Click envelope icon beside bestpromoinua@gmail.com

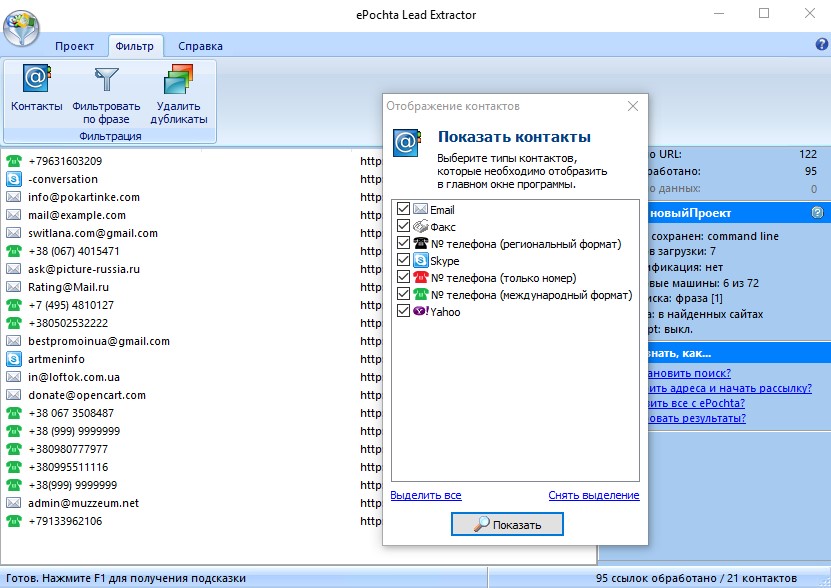pyautogui.click(x=14, y=341)
